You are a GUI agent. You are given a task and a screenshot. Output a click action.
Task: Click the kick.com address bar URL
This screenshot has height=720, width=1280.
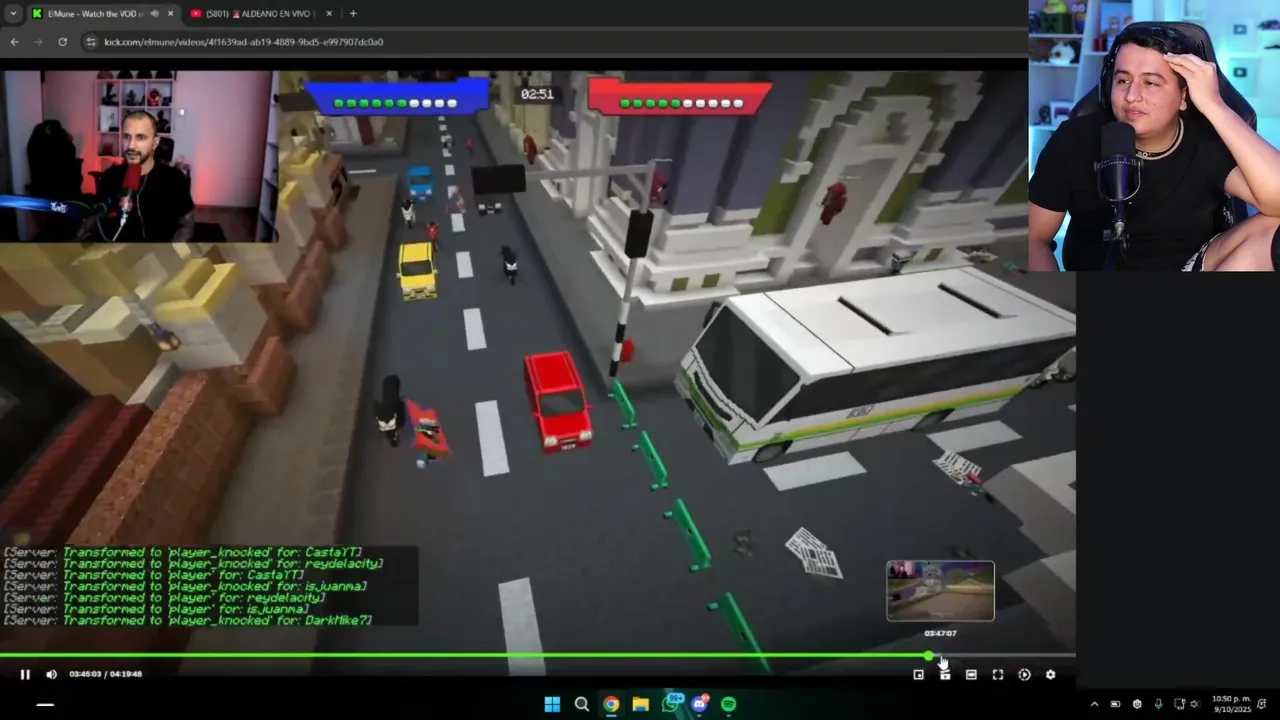pos(243,42)
